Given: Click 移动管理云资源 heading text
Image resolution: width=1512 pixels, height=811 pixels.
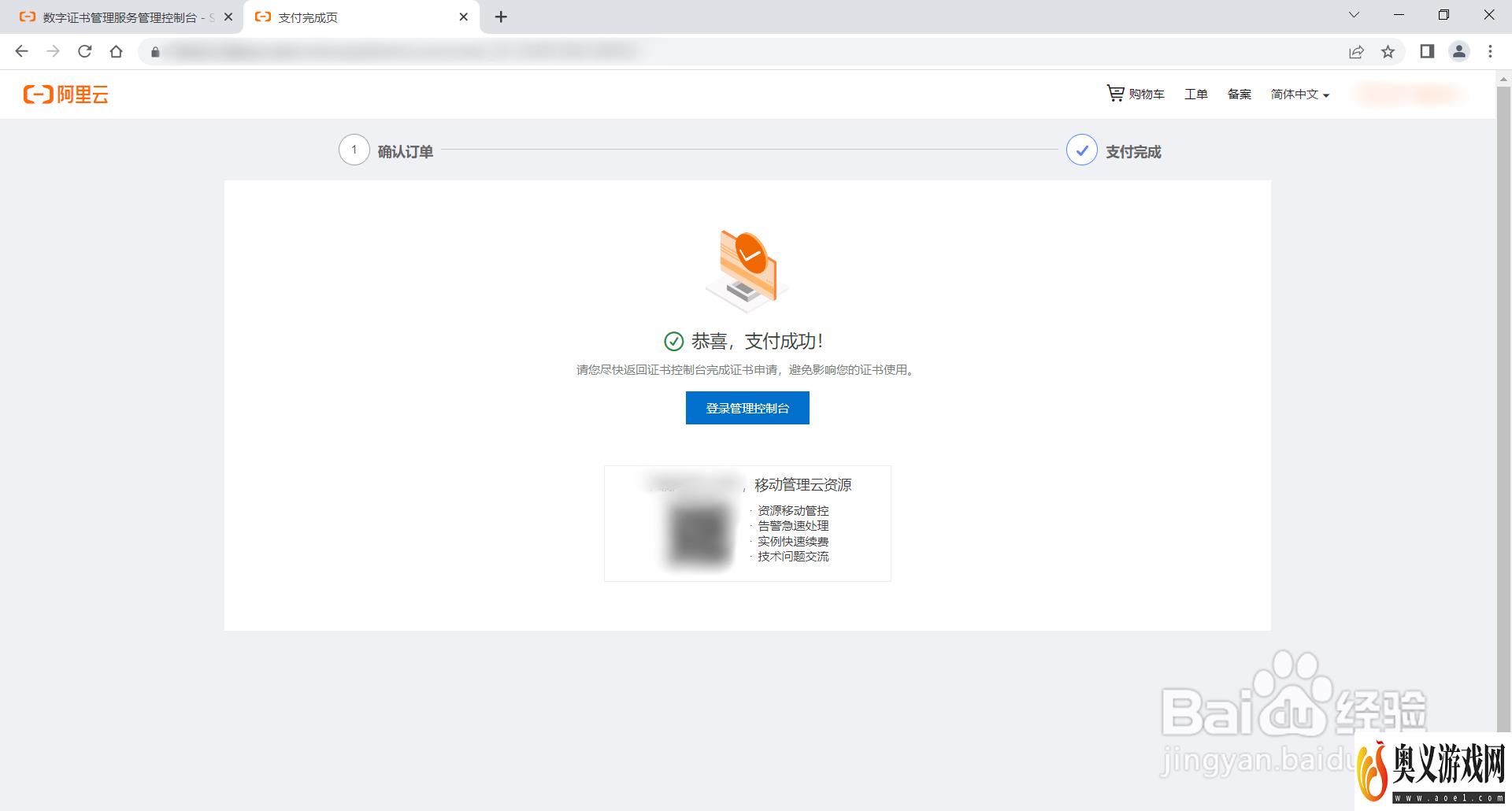Looking at the screenshot, I should pyautogui.click(x=803, y=485).
